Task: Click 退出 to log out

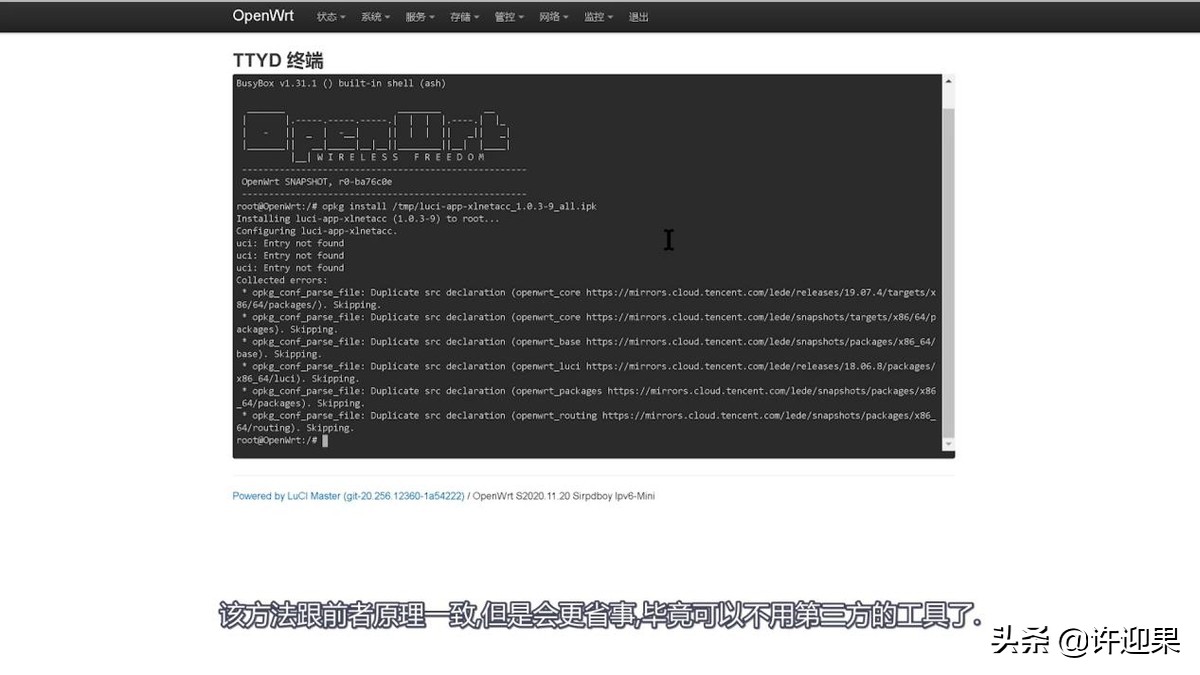Action: point(638,17)
